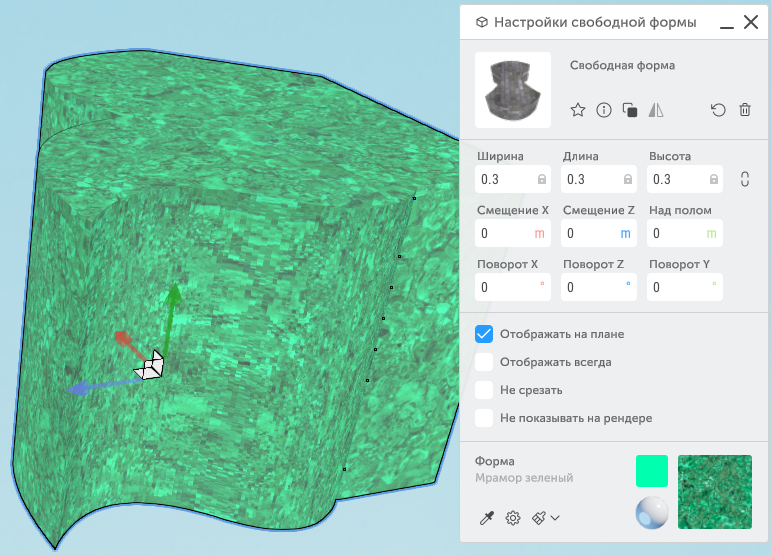Enable Отображать всегда checkbox
This screenshot has width=771, height=556.
pyautogui.click(x=484, y=362)
